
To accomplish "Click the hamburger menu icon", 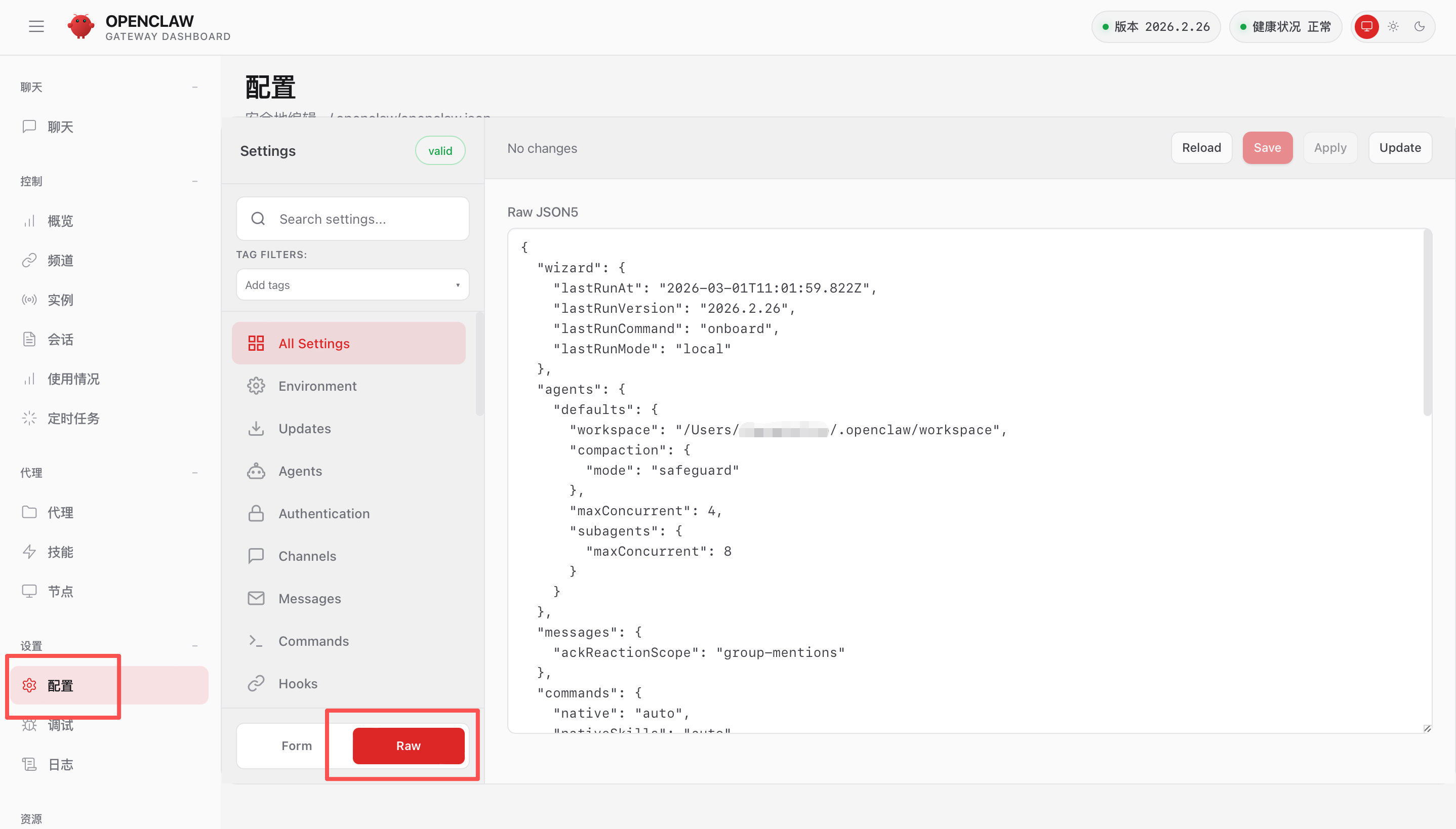I will [x=36, y=26].
